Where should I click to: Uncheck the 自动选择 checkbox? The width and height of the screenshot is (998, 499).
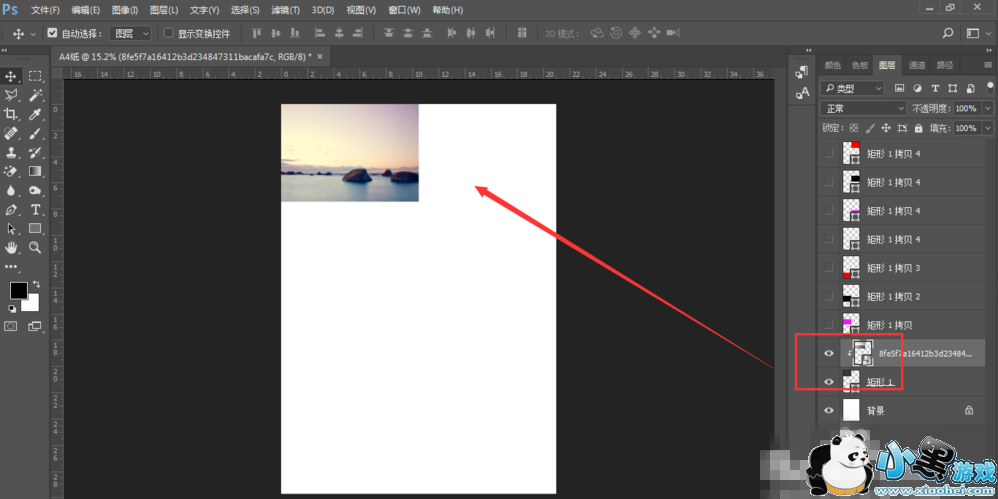pyautogui.click(x=53, y=33)
